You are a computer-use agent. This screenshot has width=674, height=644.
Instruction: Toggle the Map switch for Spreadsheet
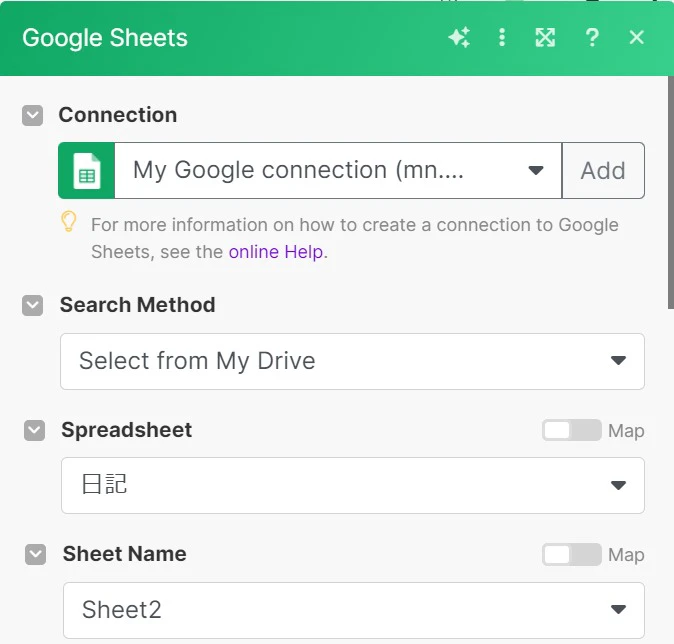pyautogui.click(x=571, y=430)
